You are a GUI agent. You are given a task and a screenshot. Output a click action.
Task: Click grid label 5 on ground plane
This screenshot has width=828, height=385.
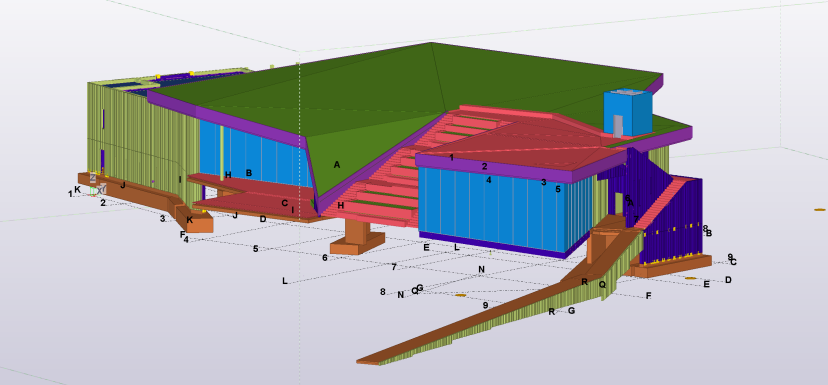point(256,249)
